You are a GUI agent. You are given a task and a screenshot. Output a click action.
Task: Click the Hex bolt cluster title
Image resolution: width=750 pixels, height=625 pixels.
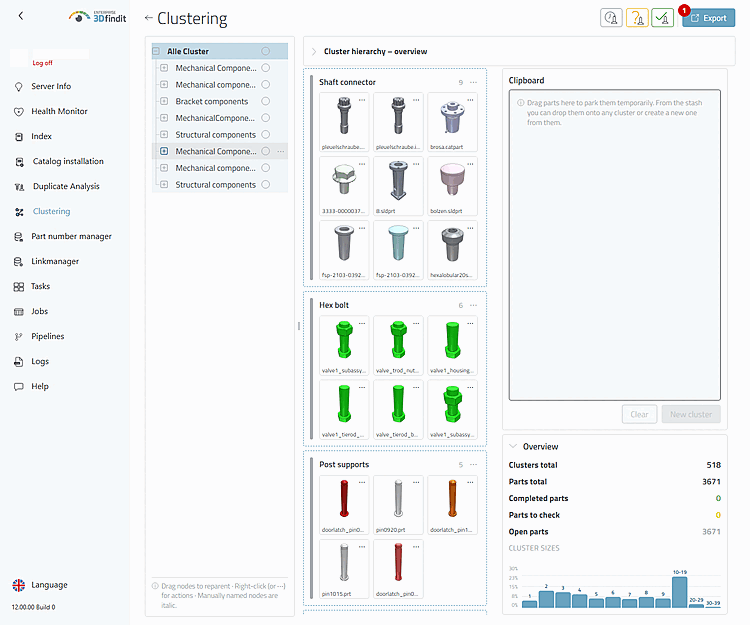point(334,305)
